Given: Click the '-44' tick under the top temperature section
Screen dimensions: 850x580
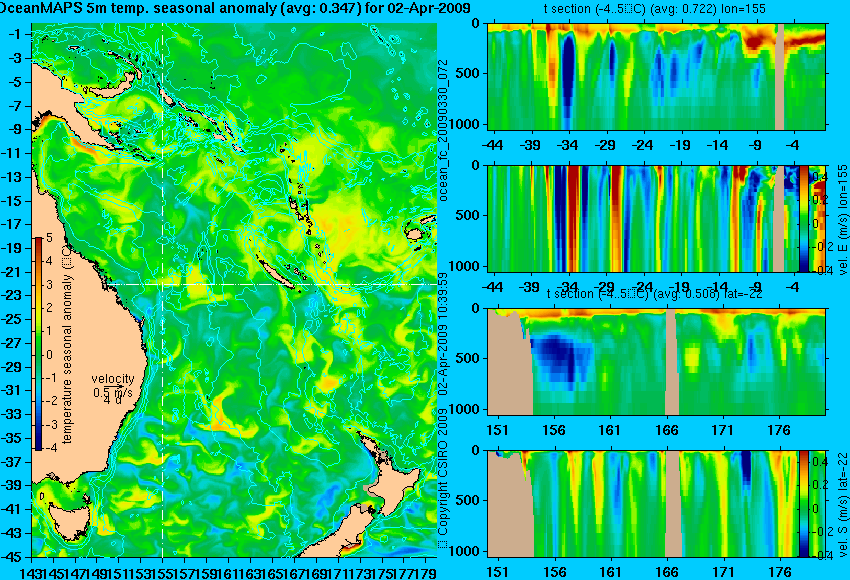Looking at the screenshot, I should 493,145.
